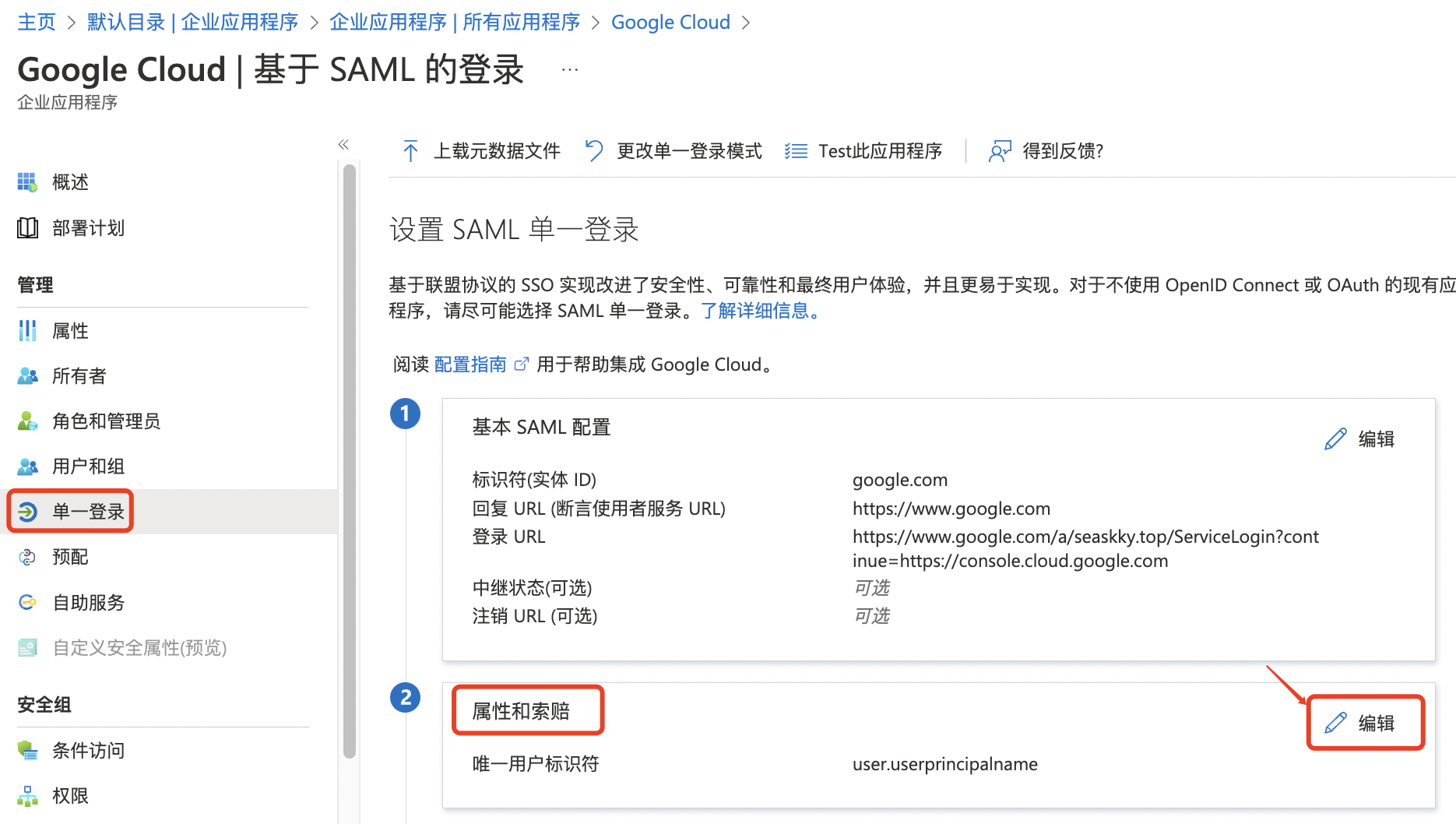
Task: Select 权限 menu item
Action: click(70, 796)
